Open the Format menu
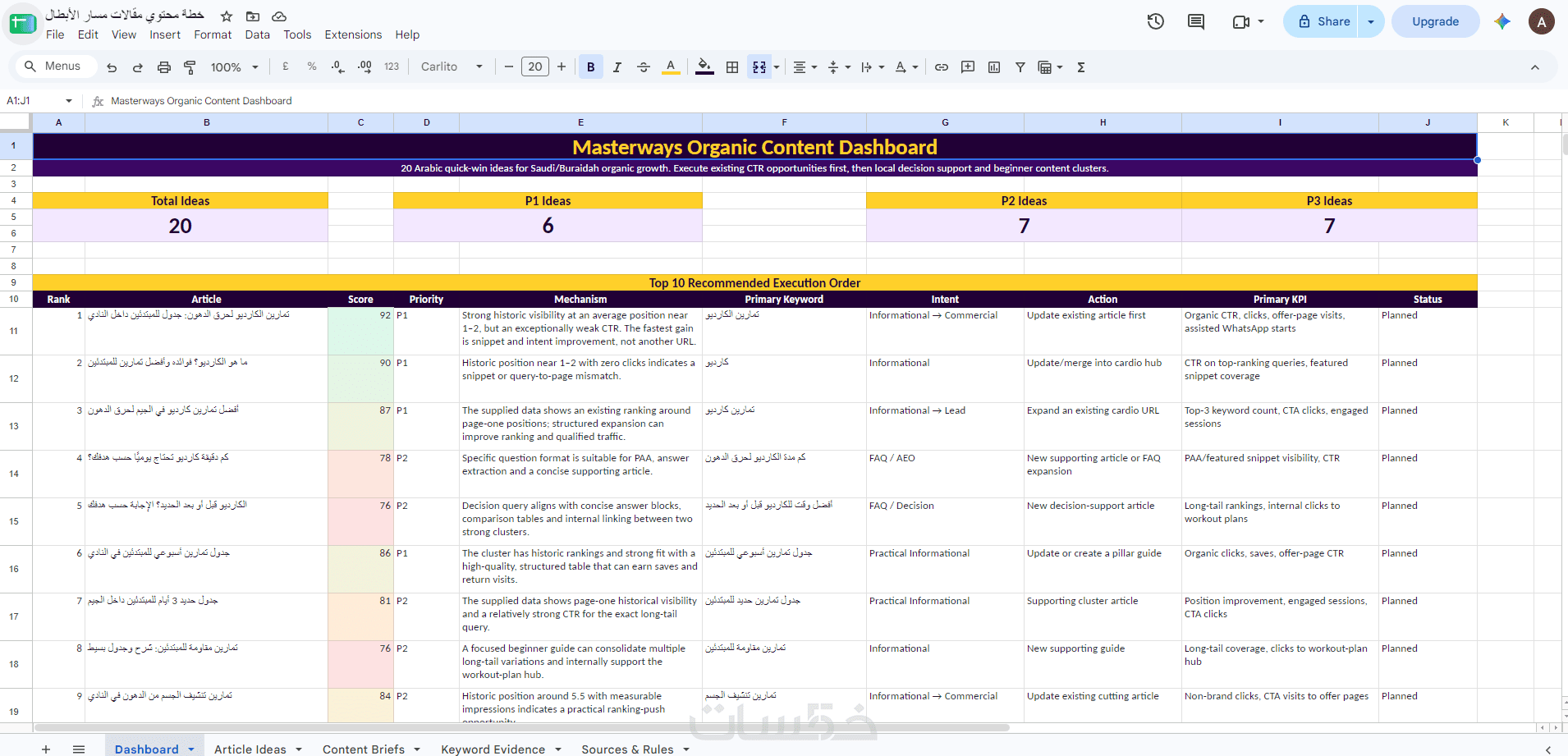This screenshot has width=1568, height=756. 213,34
